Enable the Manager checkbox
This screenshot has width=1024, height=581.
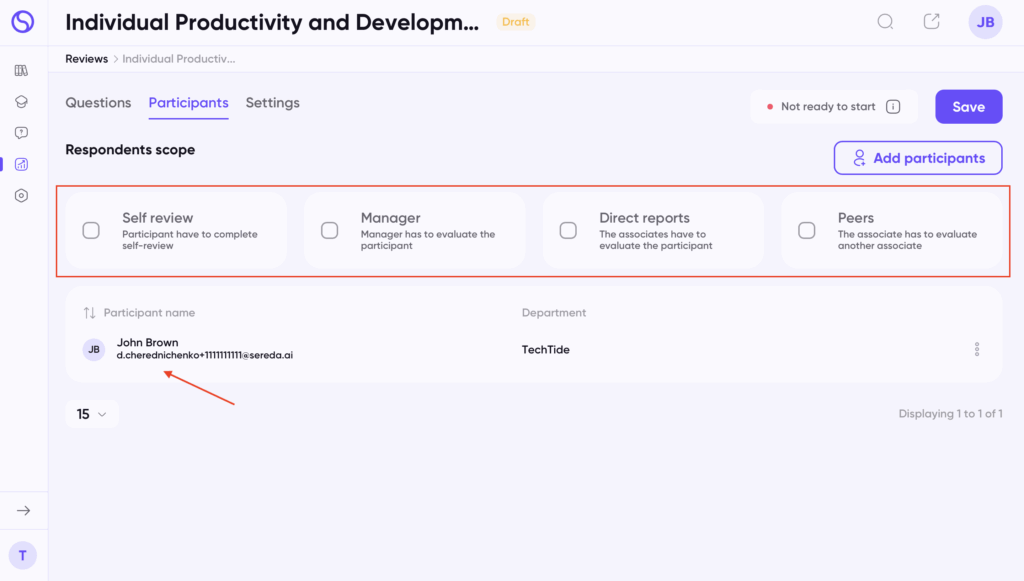coord(329,231)
